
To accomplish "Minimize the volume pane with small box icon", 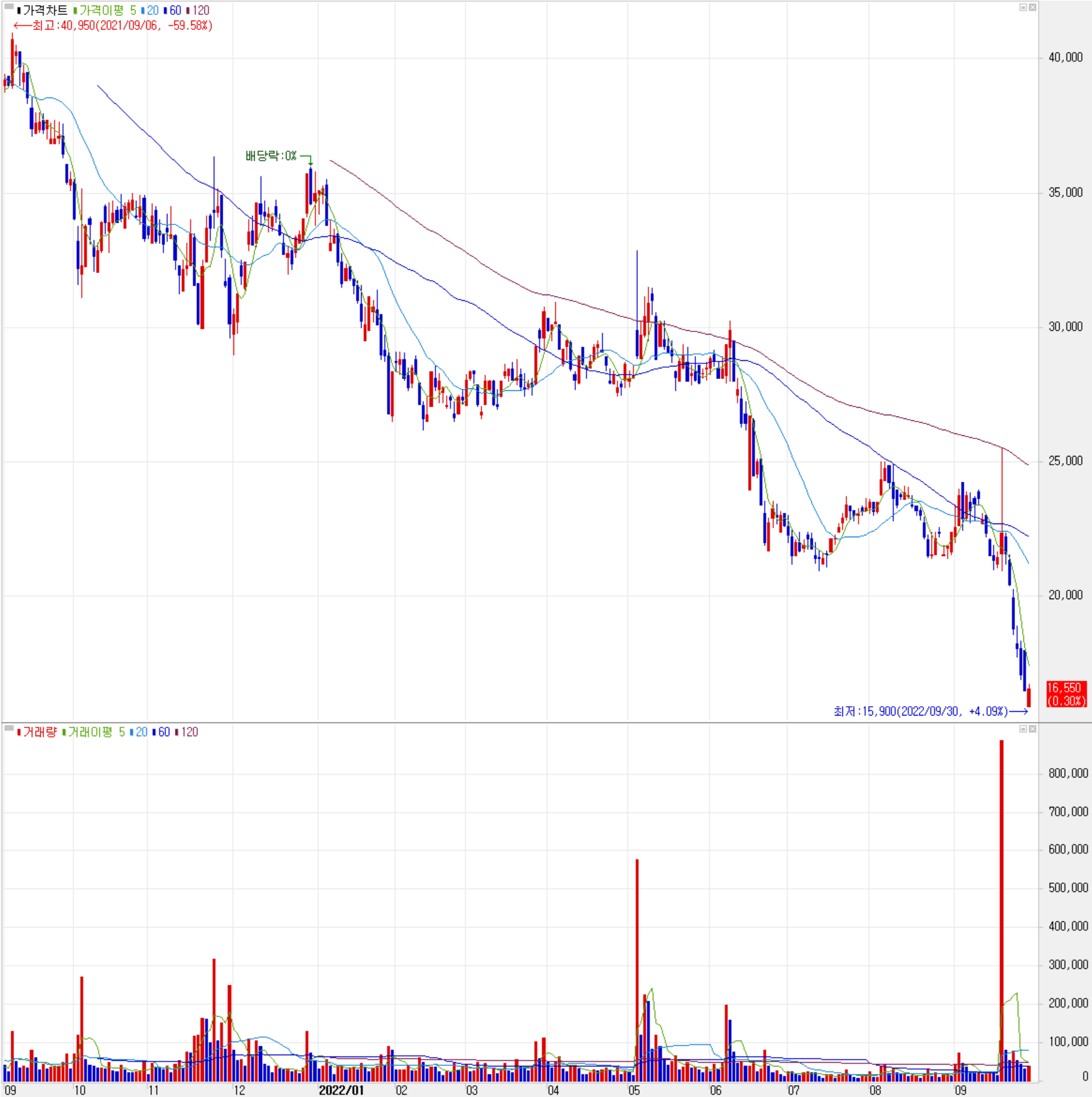I will pos(1023,729).
